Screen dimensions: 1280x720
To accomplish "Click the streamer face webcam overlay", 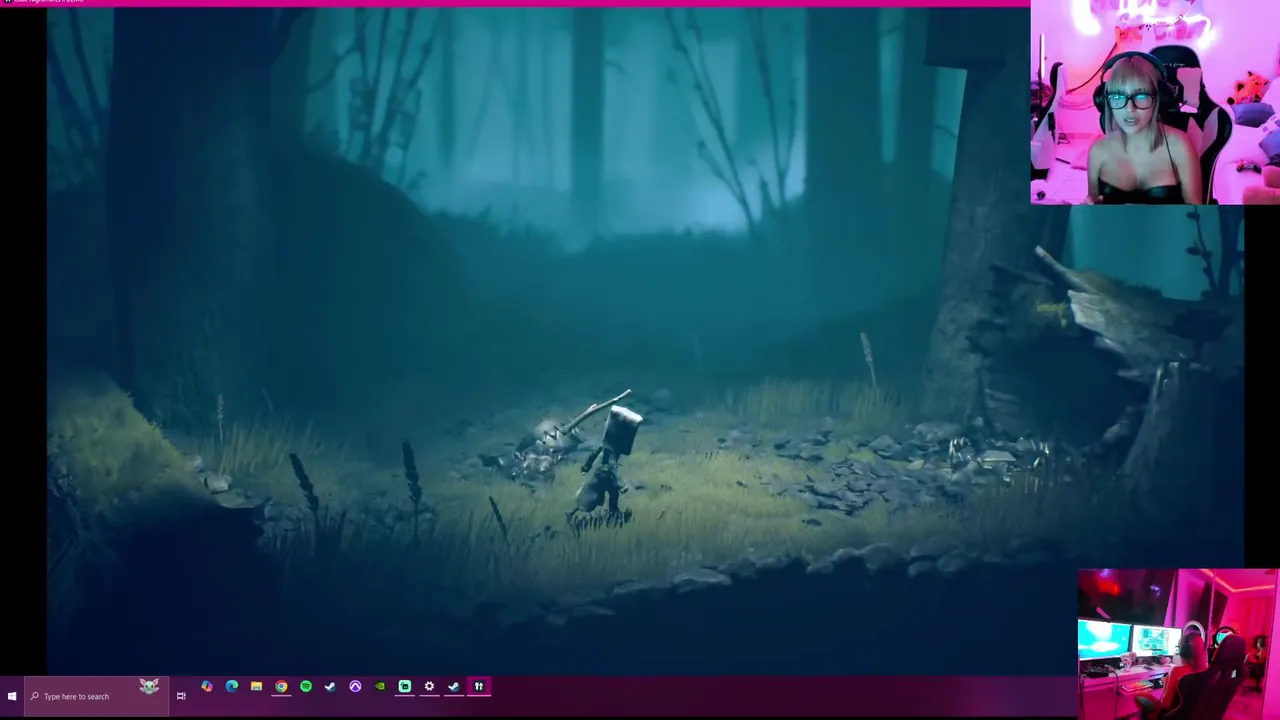I will pos(1155,102).
